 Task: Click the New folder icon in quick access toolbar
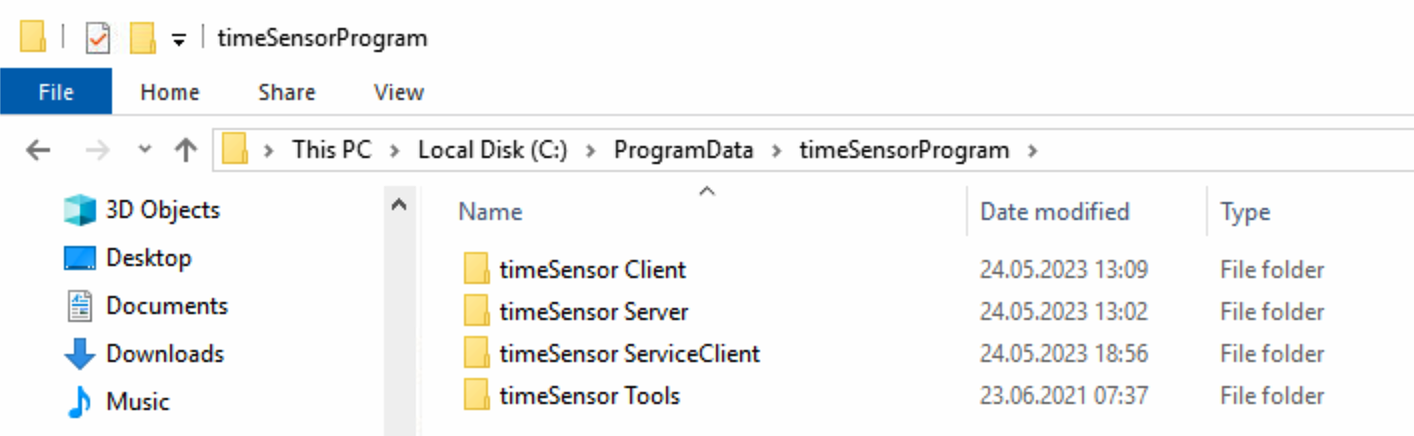[x=143, y=39]
